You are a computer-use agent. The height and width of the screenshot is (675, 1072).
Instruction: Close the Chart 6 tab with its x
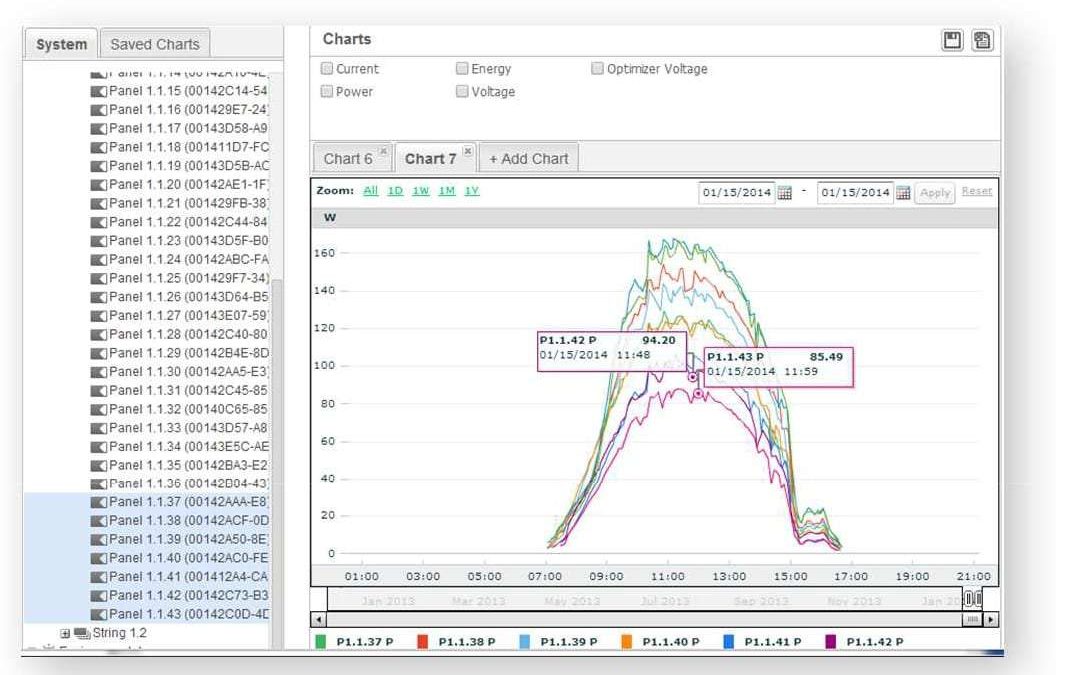(x=384, y=151)
